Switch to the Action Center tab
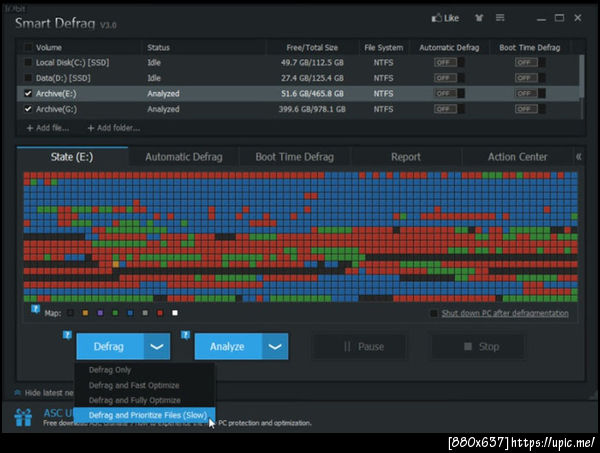The height and width of the screenshot is (453, 600). [517, 157]
